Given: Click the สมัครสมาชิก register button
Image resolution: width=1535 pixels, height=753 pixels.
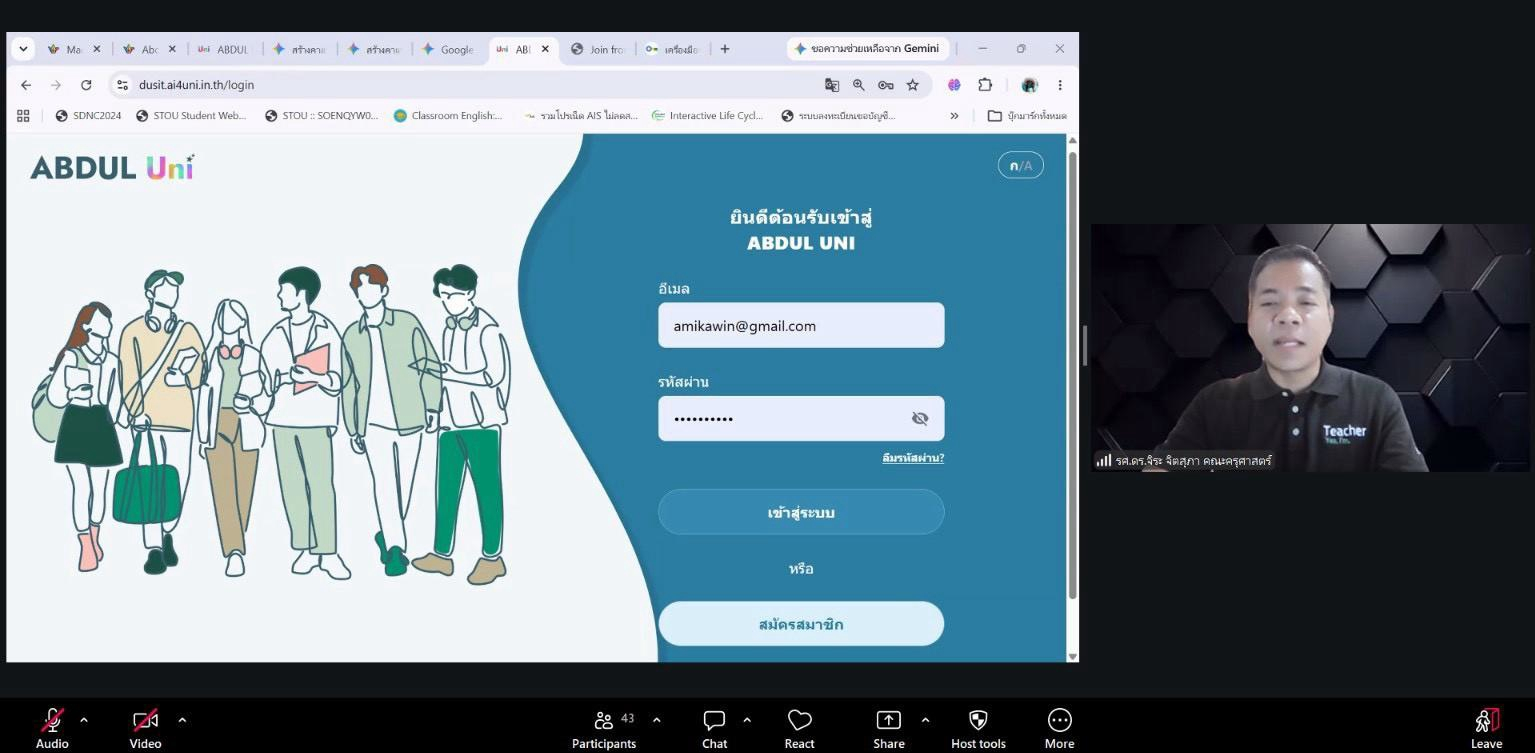Looking at the screenshot, I should click(x=801, y=624).
